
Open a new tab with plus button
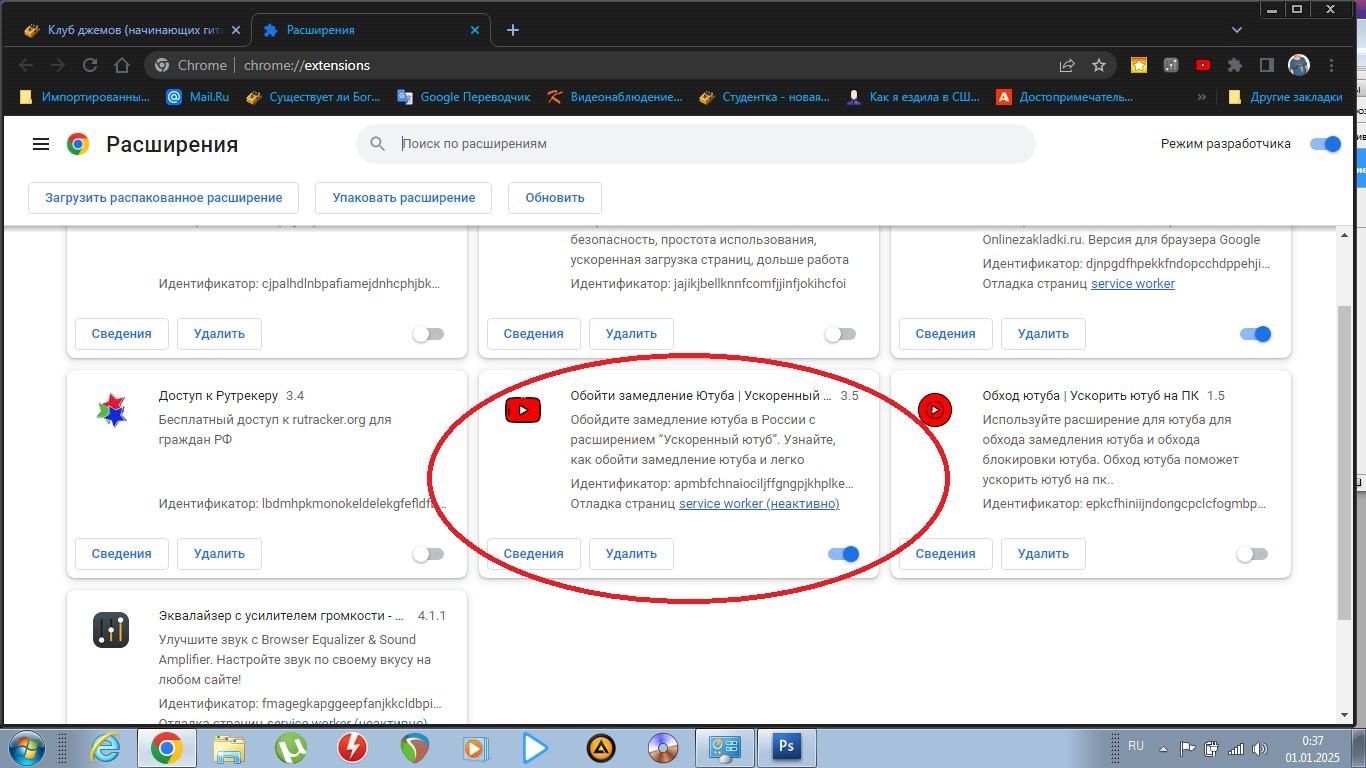[512, 30]
